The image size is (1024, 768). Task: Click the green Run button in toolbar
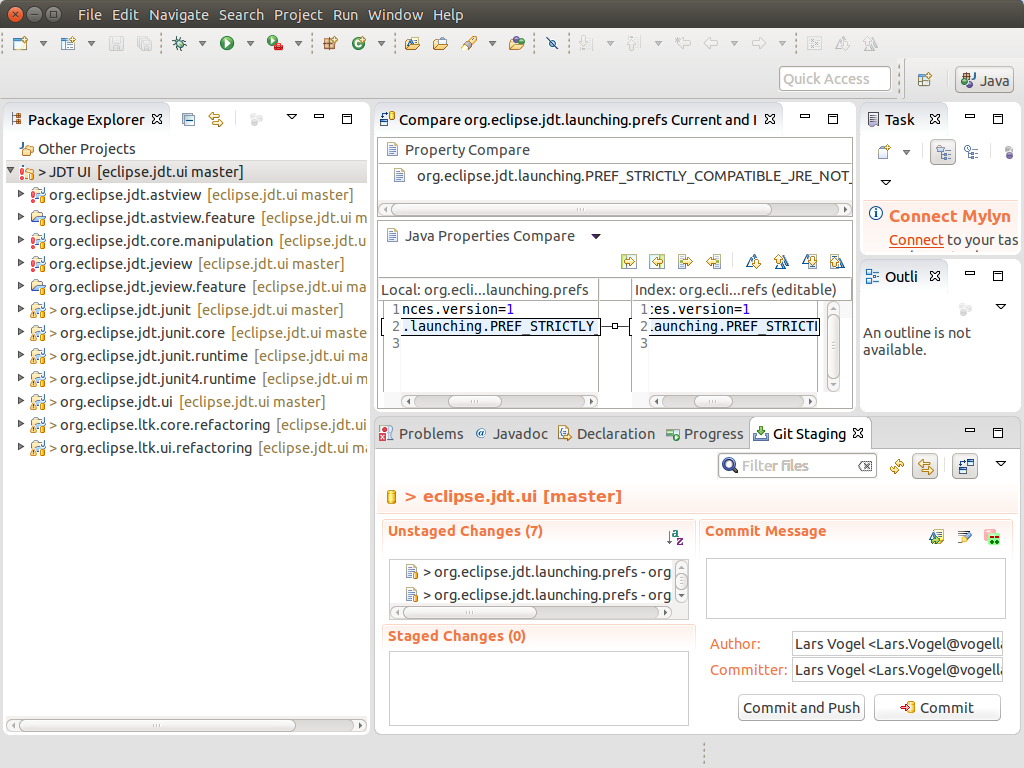click(227, 44)
